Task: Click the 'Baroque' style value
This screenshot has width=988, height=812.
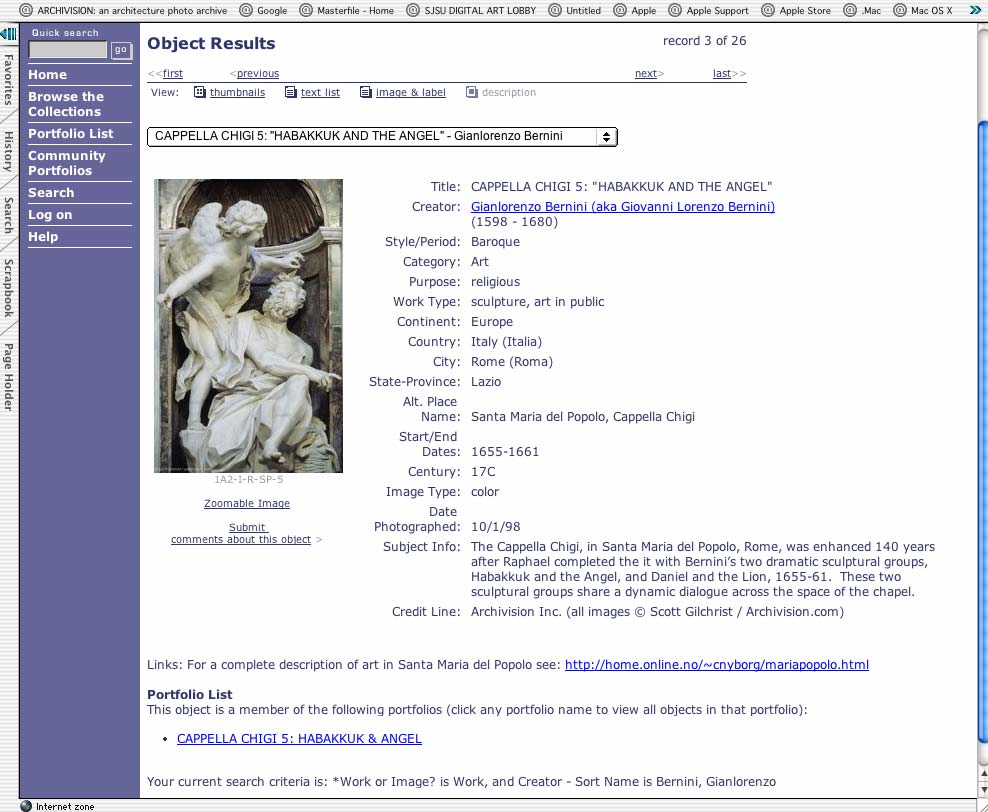Action: [495, 242]
